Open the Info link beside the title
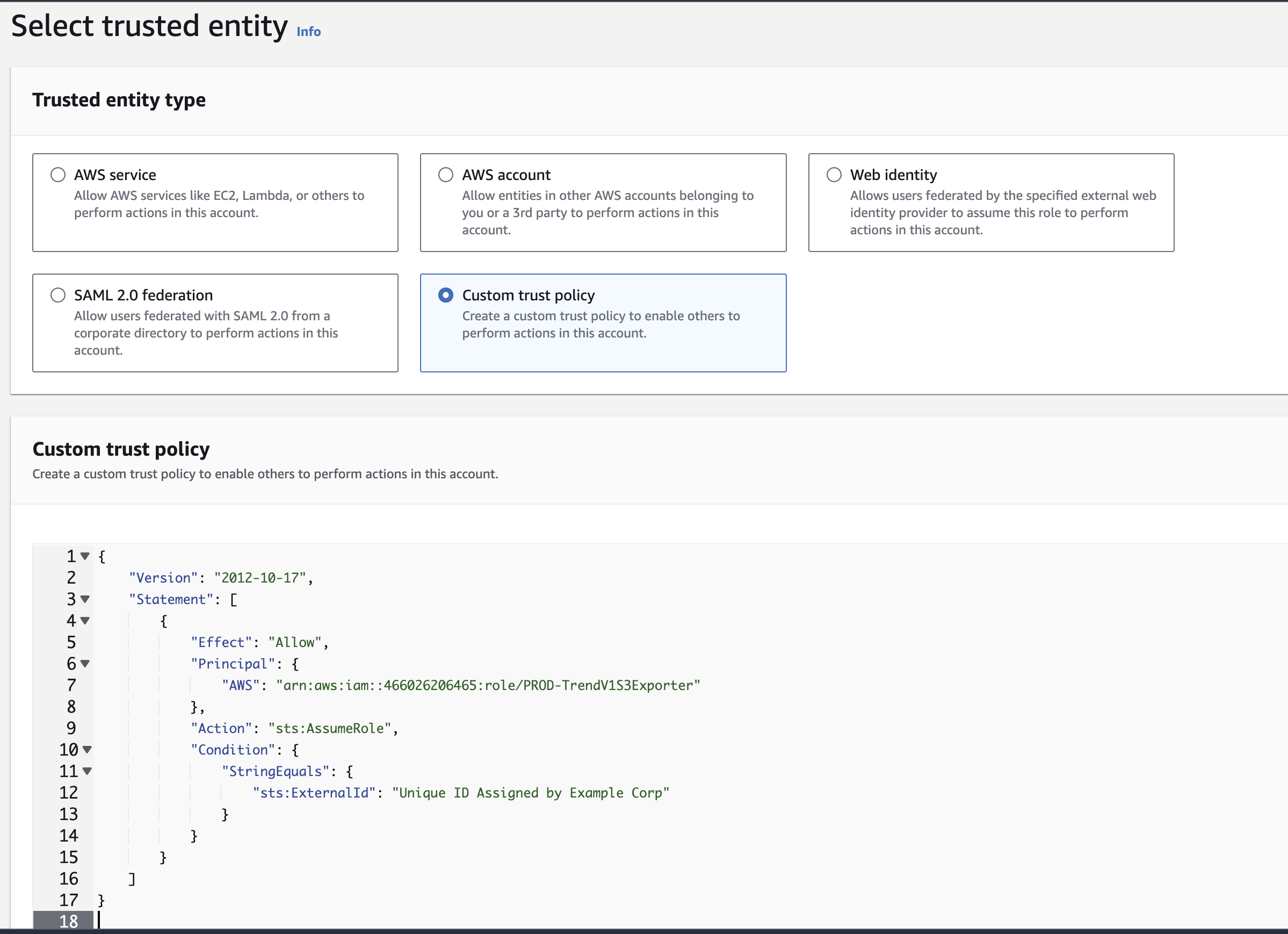 (308, 32)
